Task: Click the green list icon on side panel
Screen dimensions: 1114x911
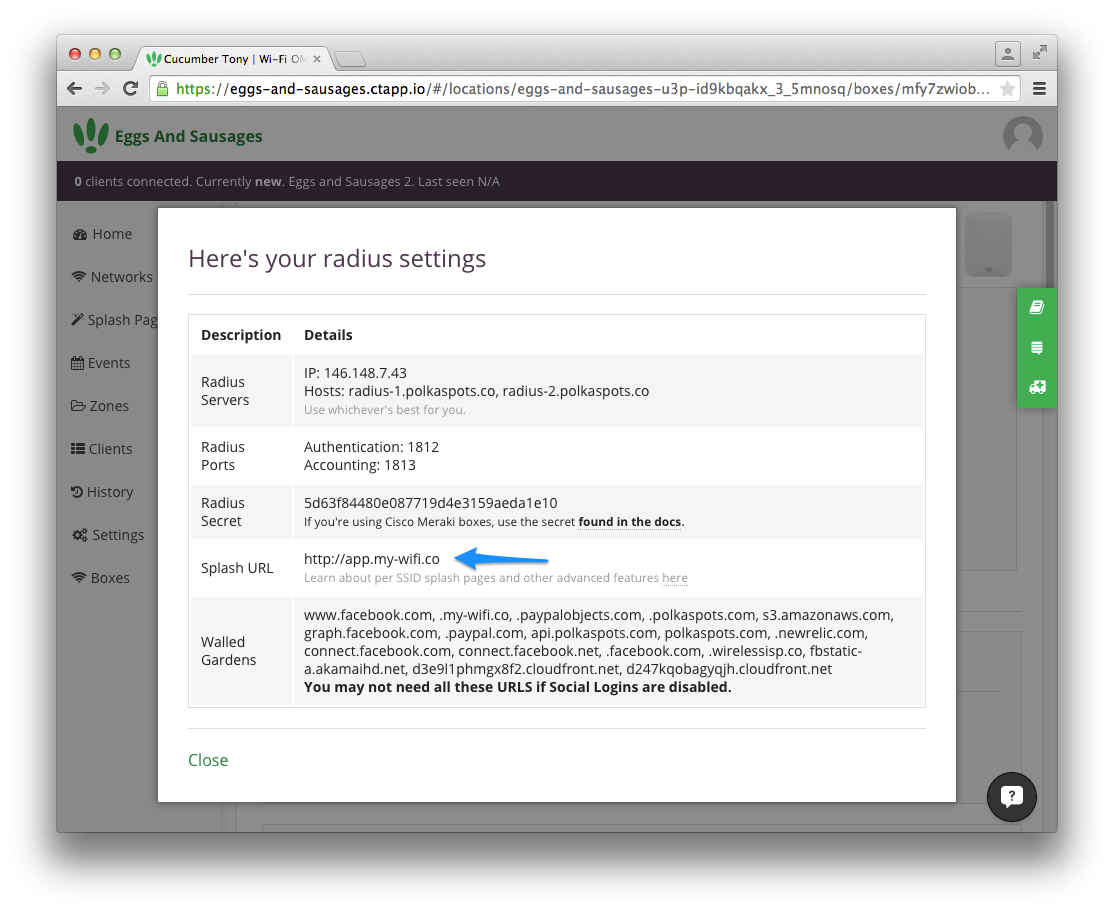Action: point(1037,347)
